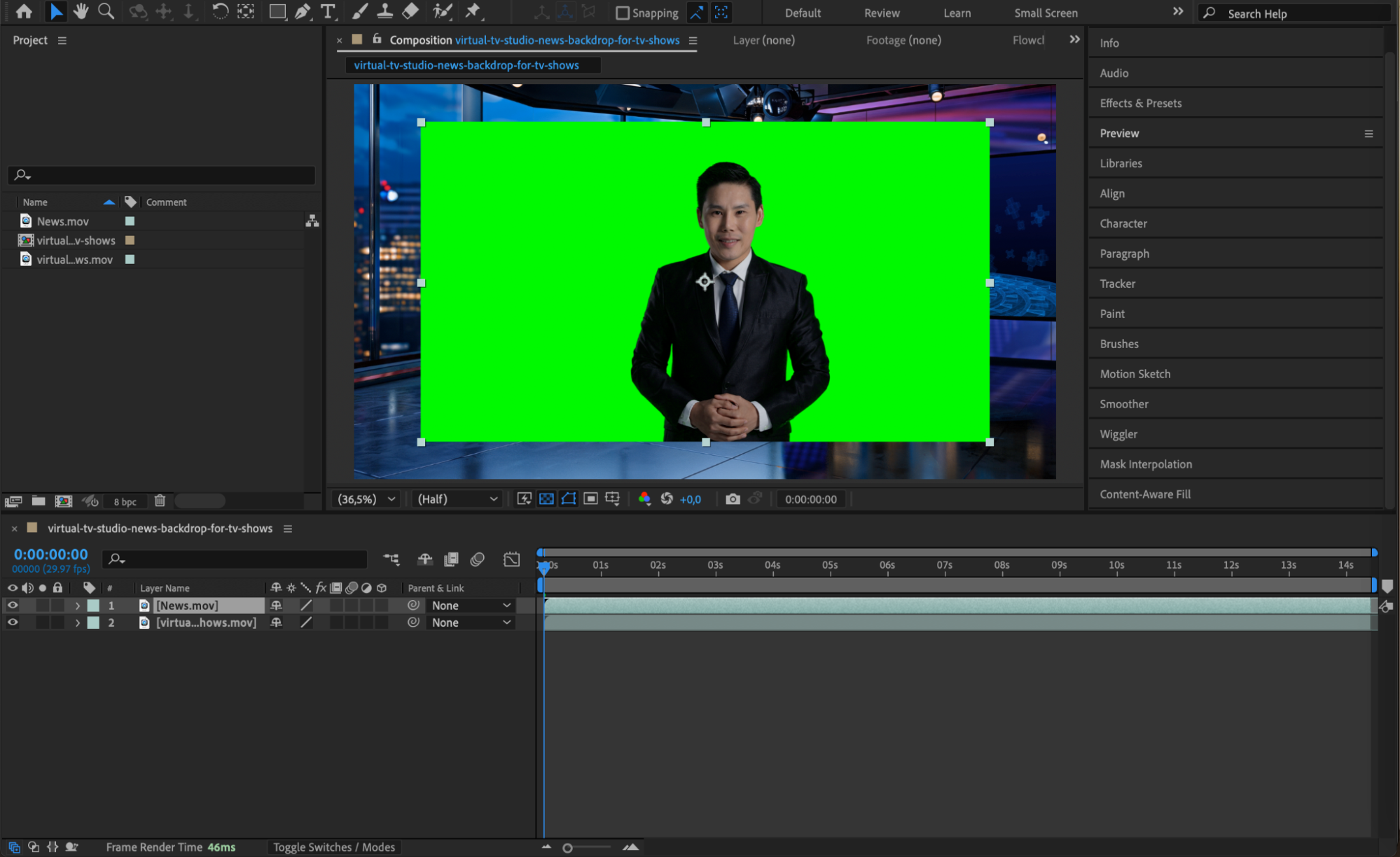This screenshot has width=1400, height=857.
Task: Enable the Snapping checkbox
Action: (x=622, y=13)
